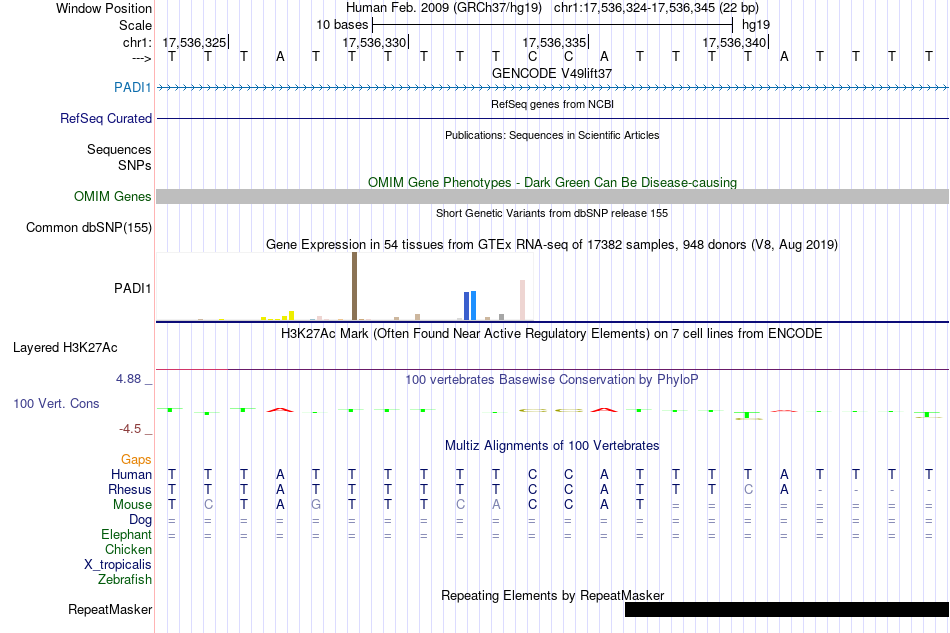
Task: Select the black RepeatMasker element bar
Action: 786,609
